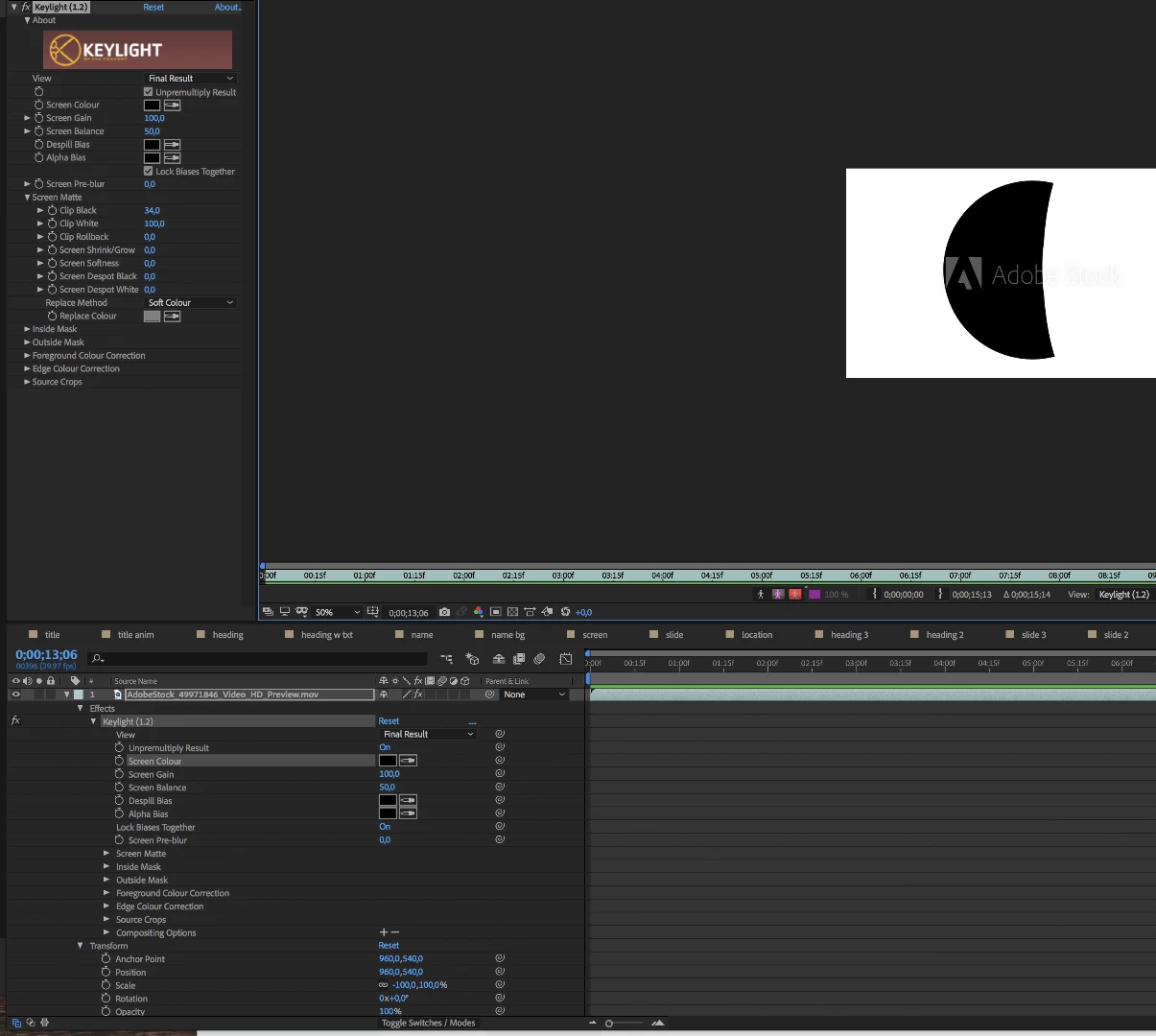This screenshot has width=1156, height=1036.
Task: Toggle transparency grid in viewer
Action: pyautogui.click(x=513, y=612)
